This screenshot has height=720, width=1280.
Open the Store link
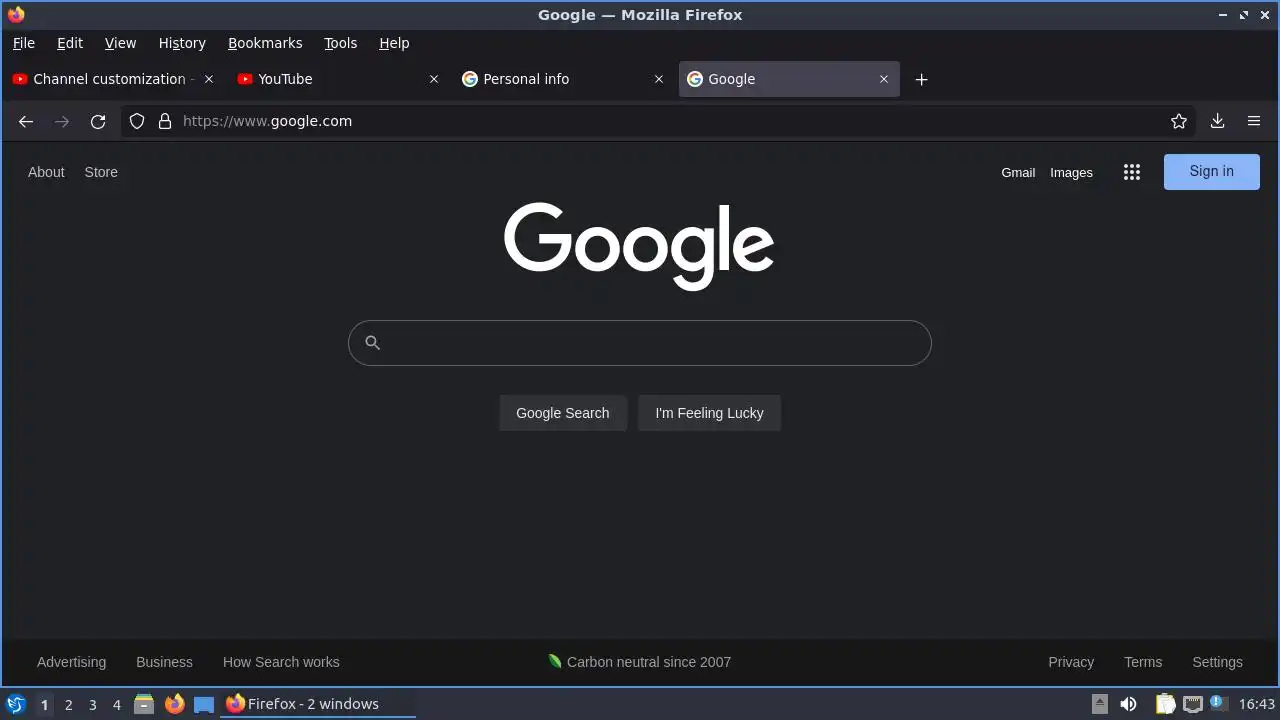101,172
